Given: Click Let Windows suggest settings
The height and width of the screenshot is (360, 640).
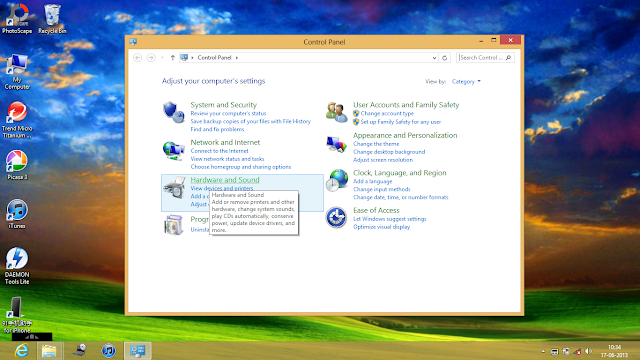Looking at the screenshot, I should (389, 219).
